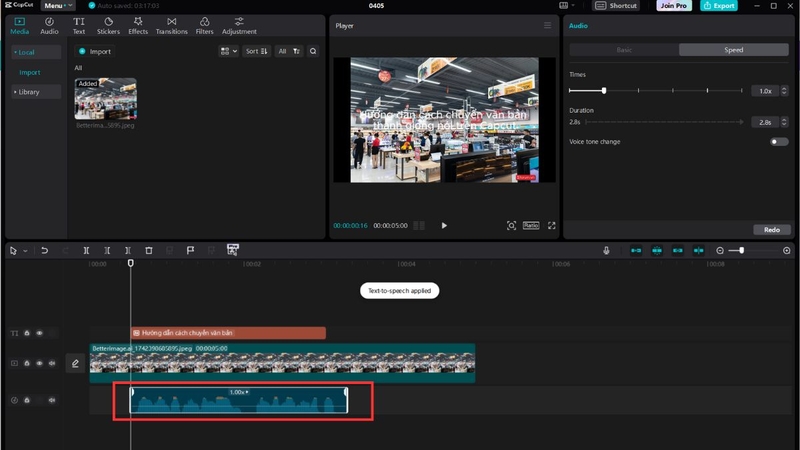Select the Betterimage jpeg thumbnail in media
This screenshot has height=450, width=800.
(106, 98)
